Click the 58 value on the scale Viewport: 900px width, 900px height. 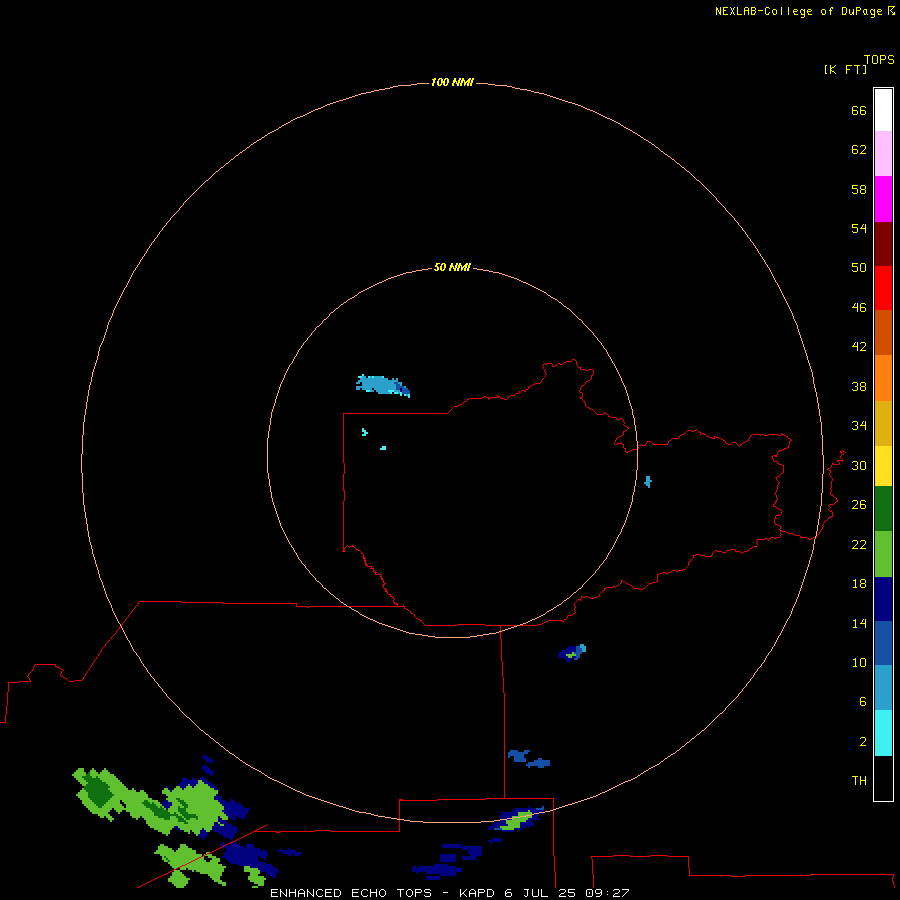(859, 189)
